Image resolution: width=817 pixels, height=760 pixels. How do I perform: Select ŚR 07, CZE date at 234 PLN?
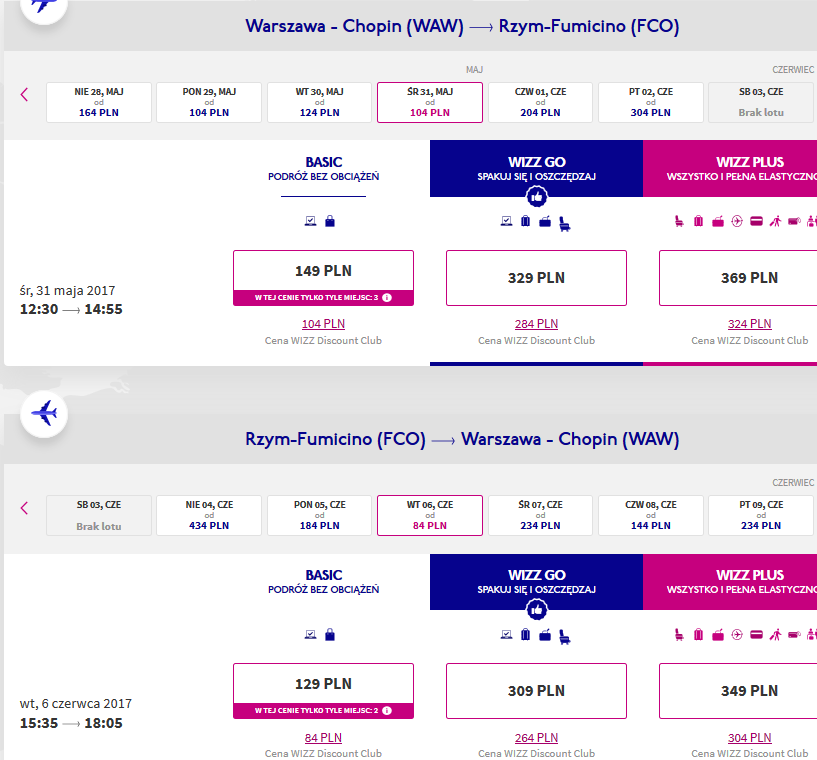(540, 516)
